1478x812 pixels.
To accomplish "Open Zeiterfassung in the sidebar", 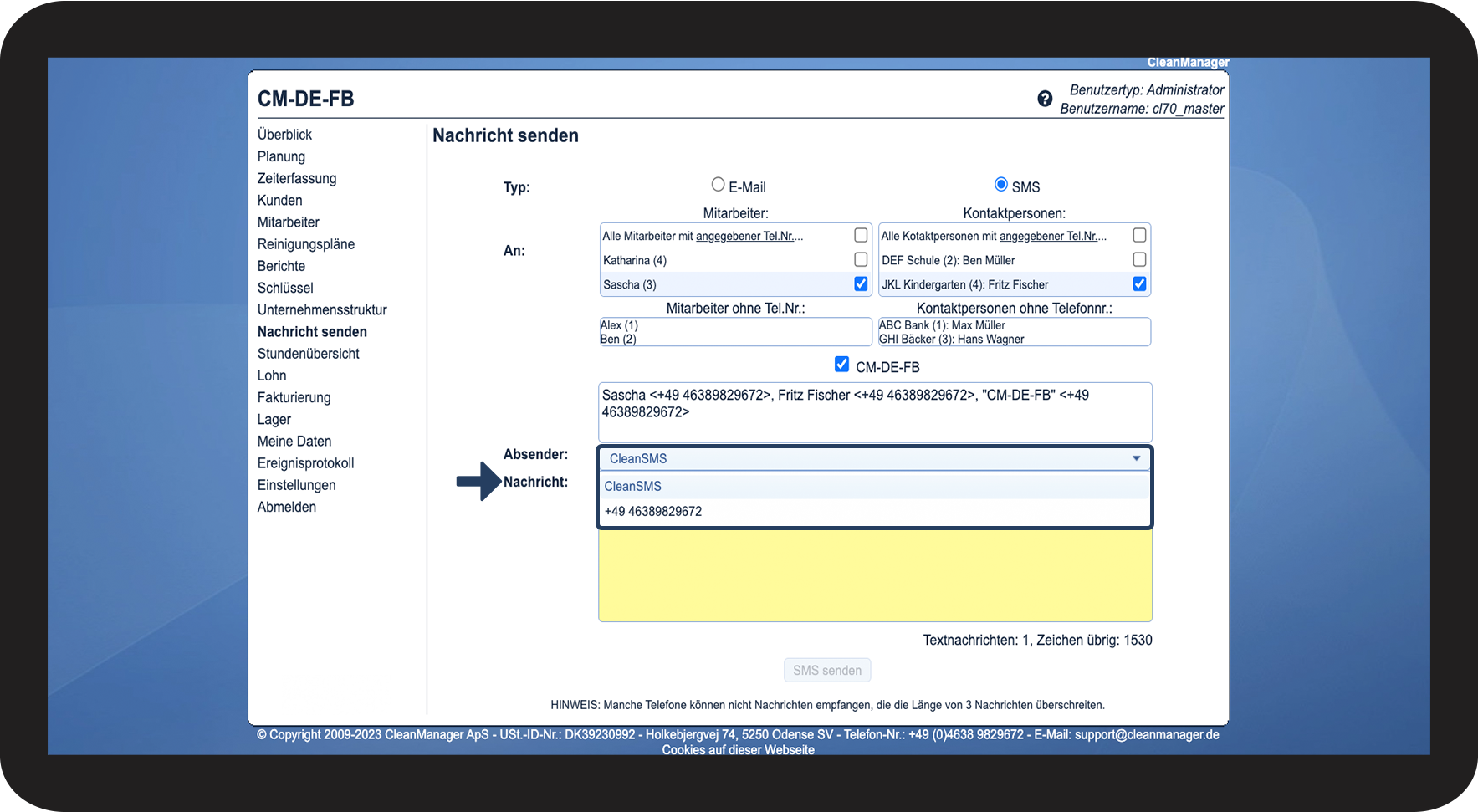I will pyautogui.click(x=297, y=178).
